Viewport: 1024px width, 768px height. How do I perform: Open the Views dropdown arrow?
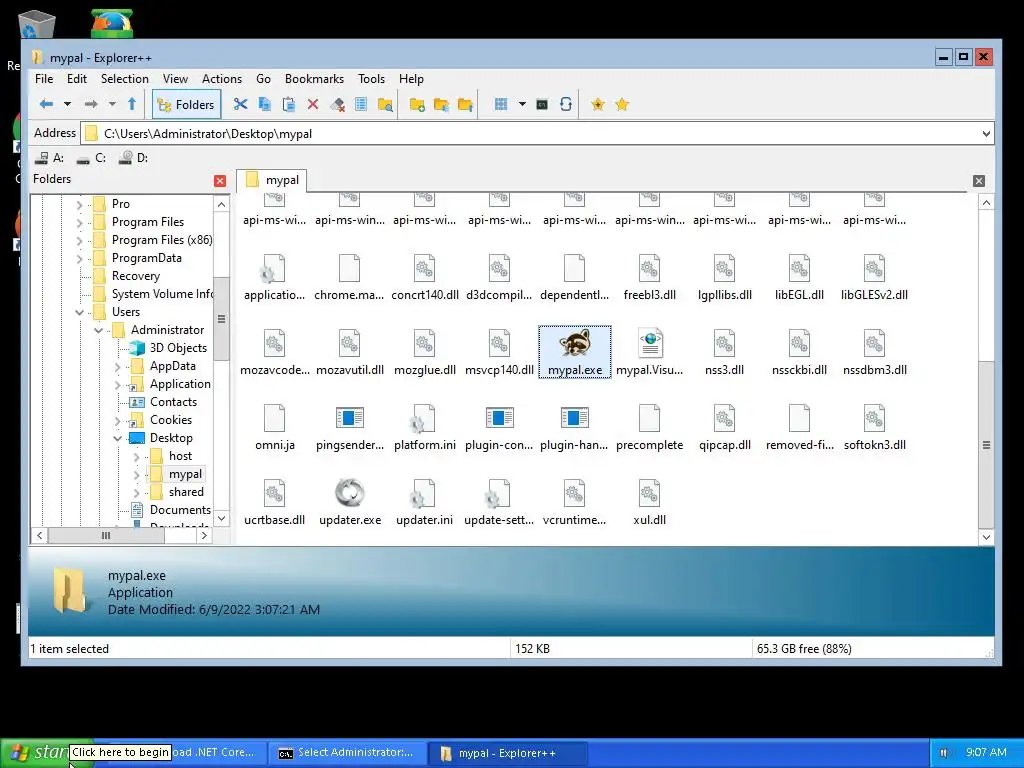click(x=522, y=104)
